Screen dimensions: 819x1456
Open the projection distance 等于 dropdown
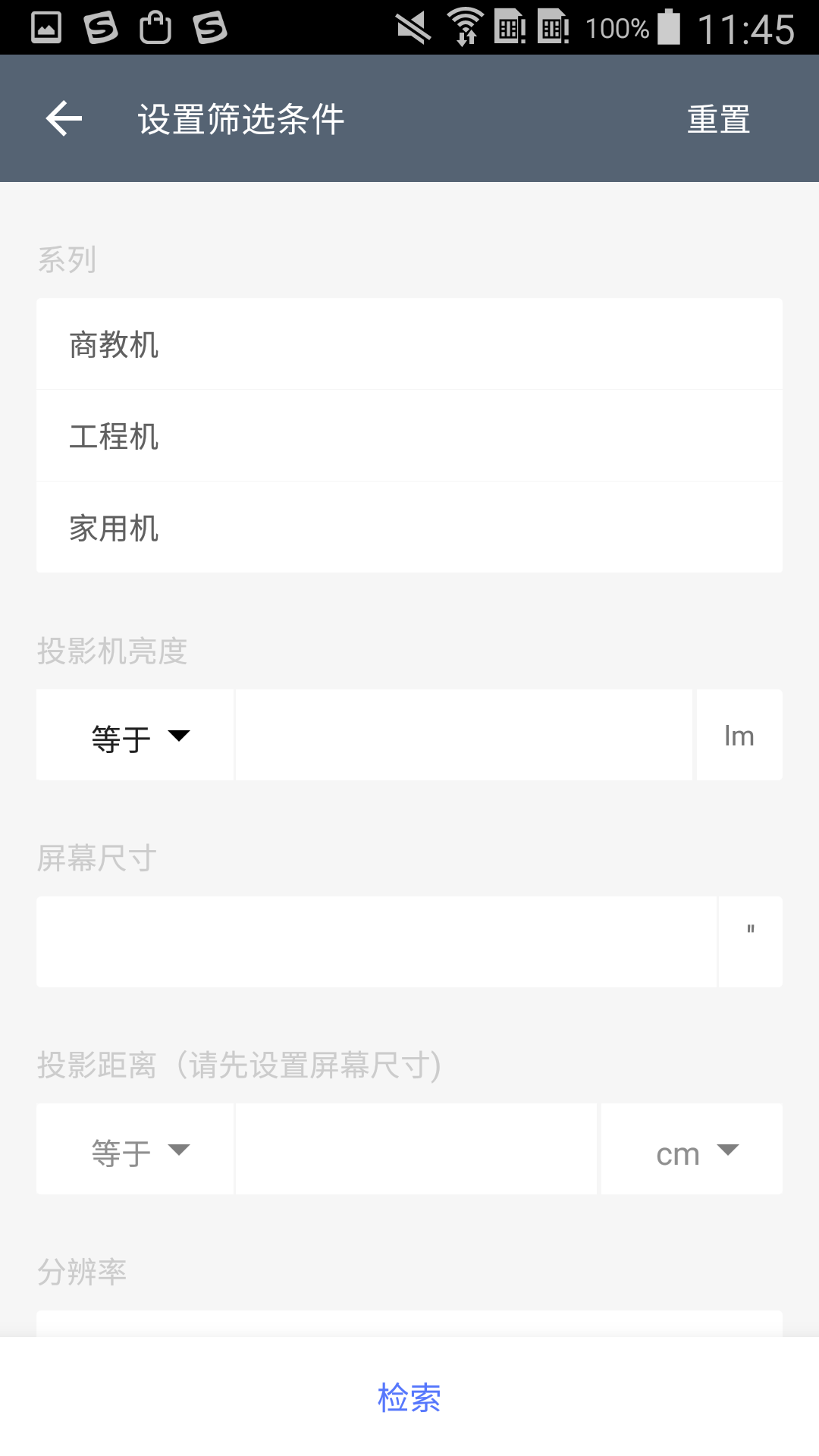click(136, 1150)
